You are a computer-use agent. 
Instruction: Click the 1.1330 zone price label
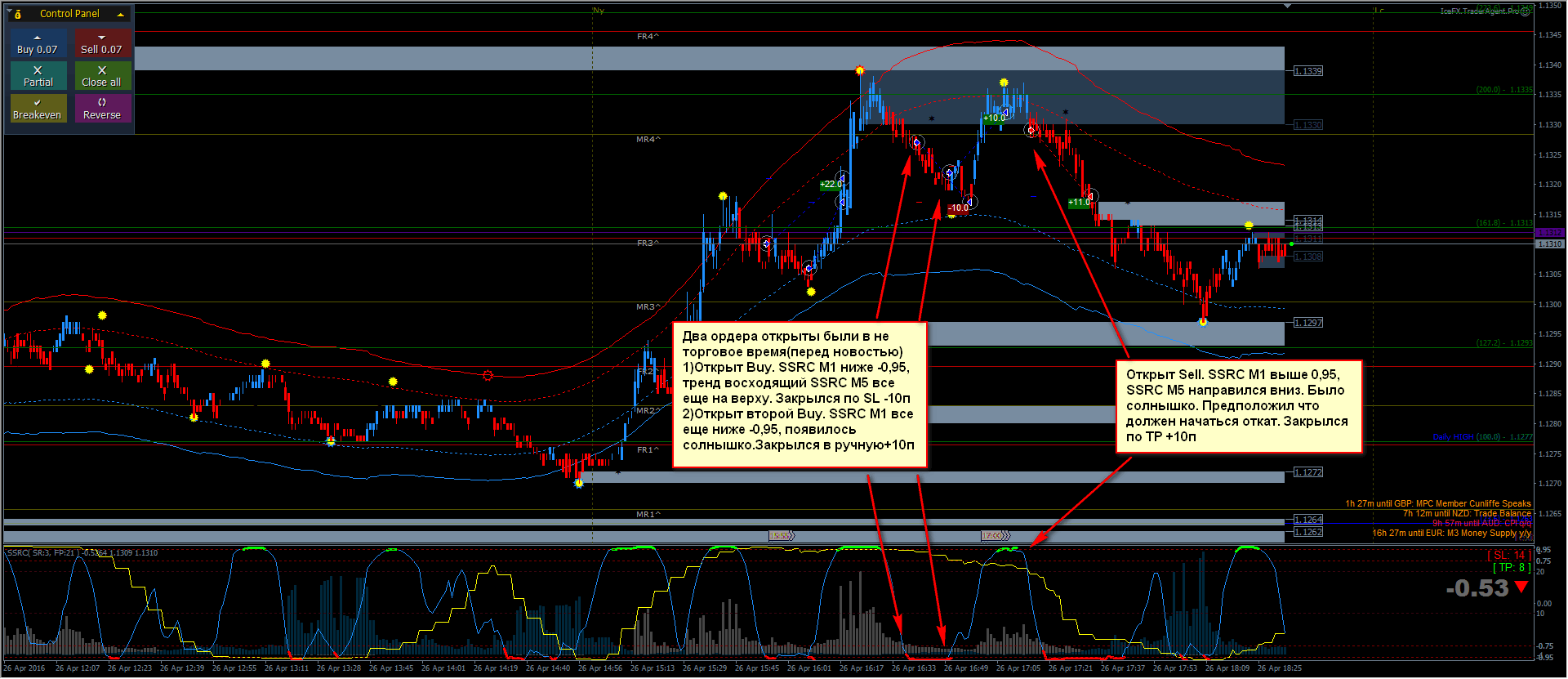pos(1308,125)
